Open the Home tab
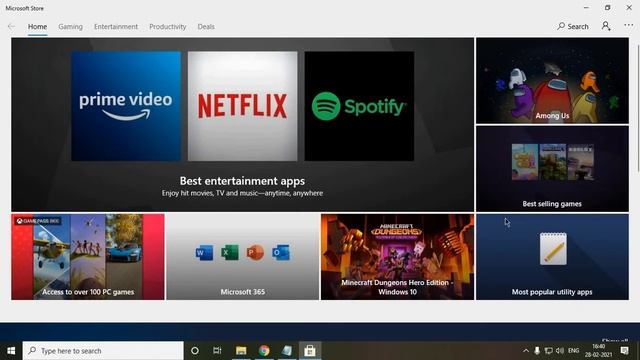Screen dimensions: 640x360 37,27
